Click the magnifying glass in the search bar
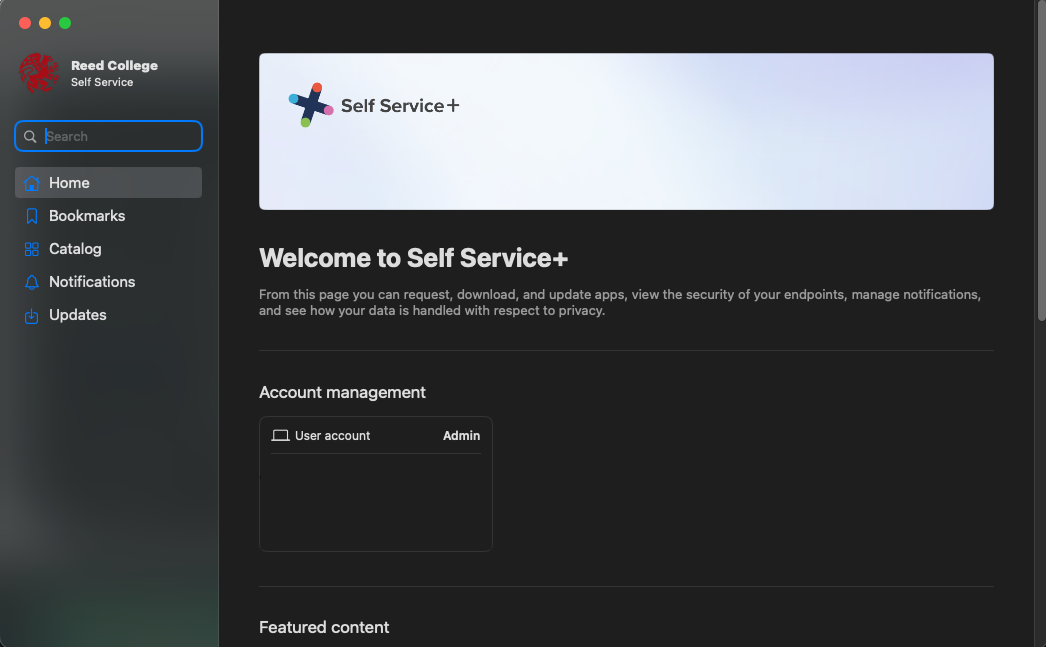This screenshot has height=647, width=1046. coord(30,136)
